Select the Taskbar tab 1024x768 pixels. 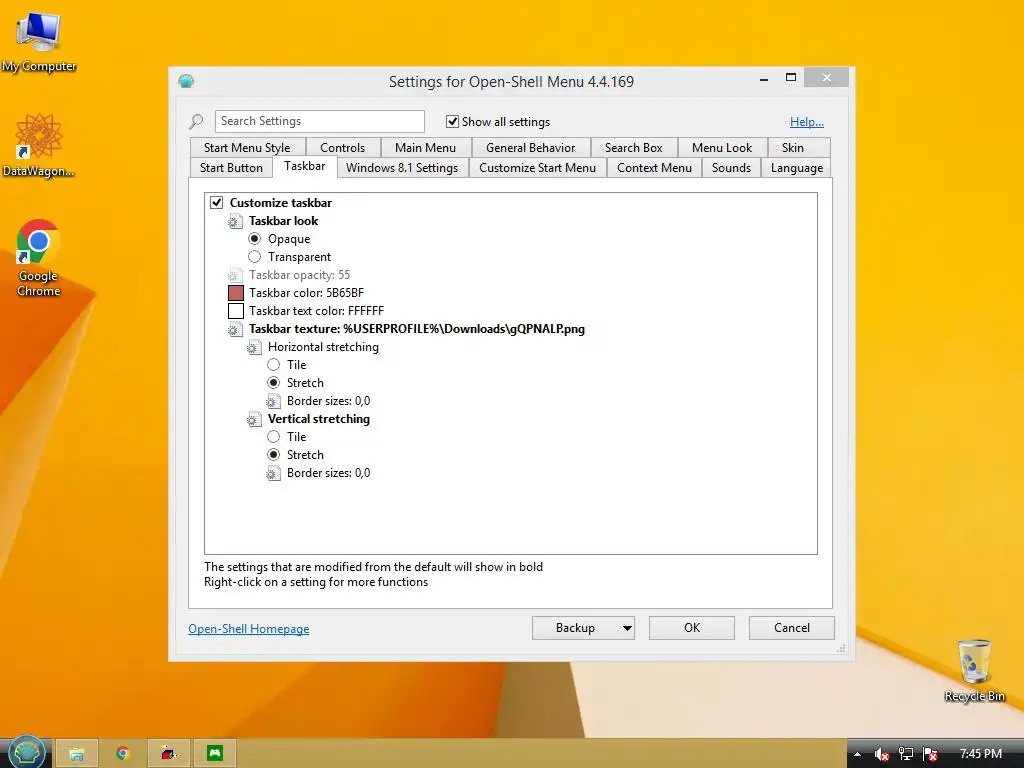pos(304,167)
